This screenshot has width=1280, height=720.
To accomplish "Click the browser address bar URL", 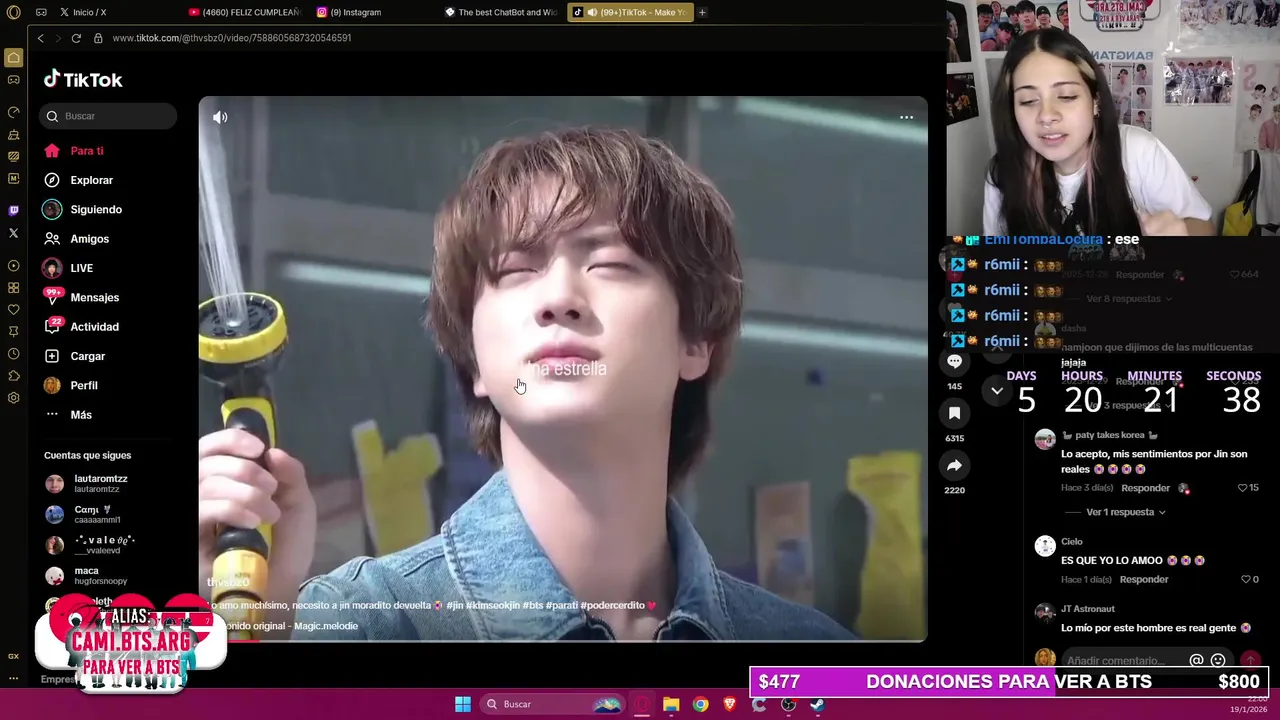I will [x=232, y=38].
